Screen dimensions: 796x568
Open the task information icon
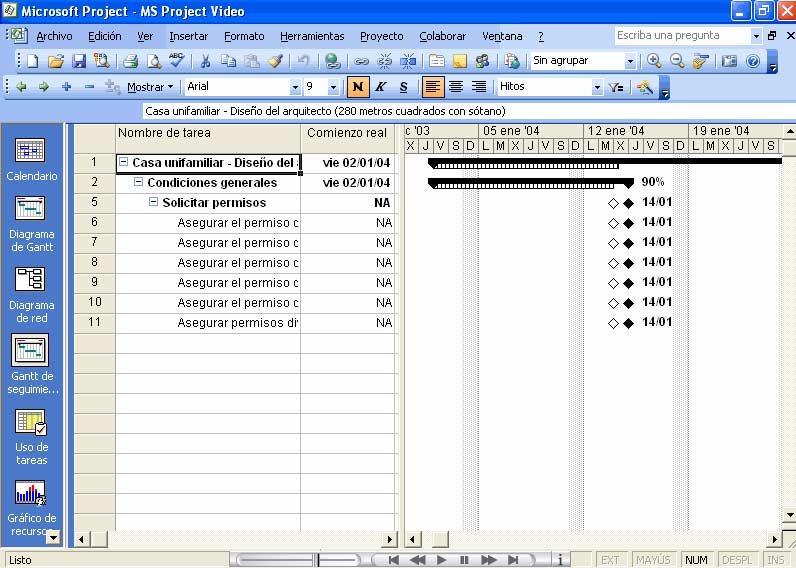point(437,61)
